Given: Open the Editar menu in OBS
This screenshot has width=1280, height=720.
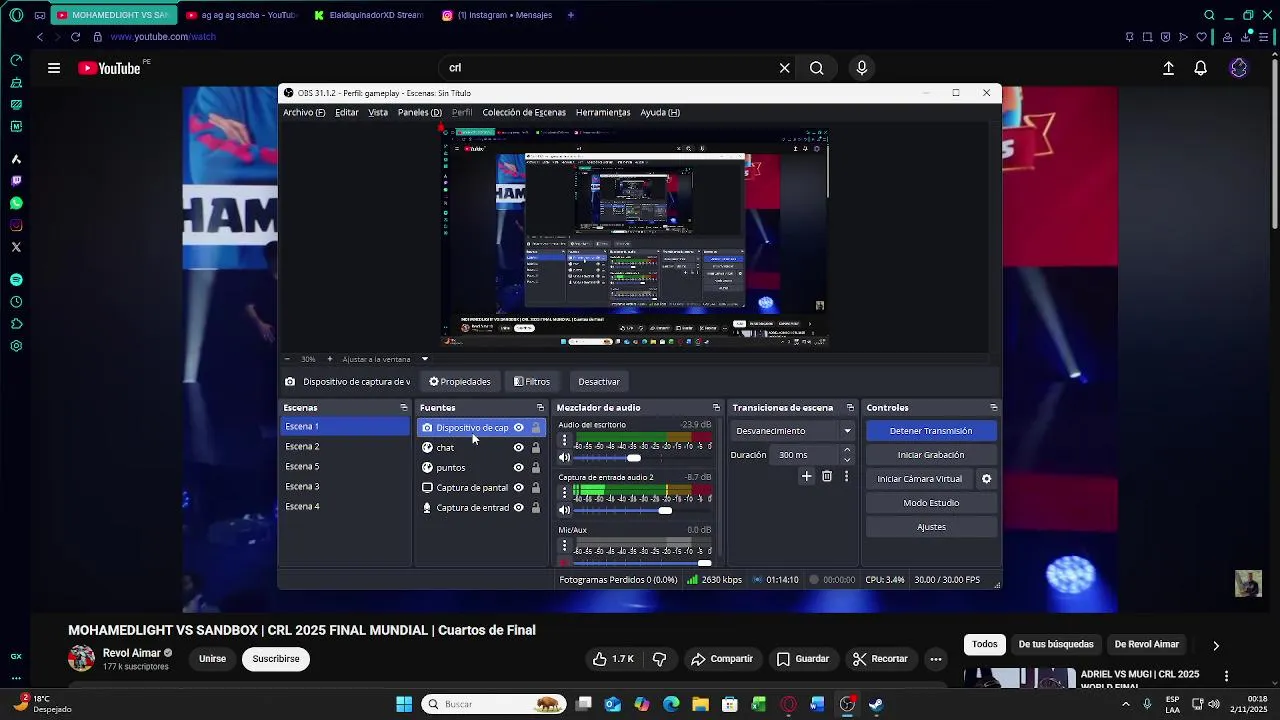Looking at the screenshot, I should pos(347,113).
